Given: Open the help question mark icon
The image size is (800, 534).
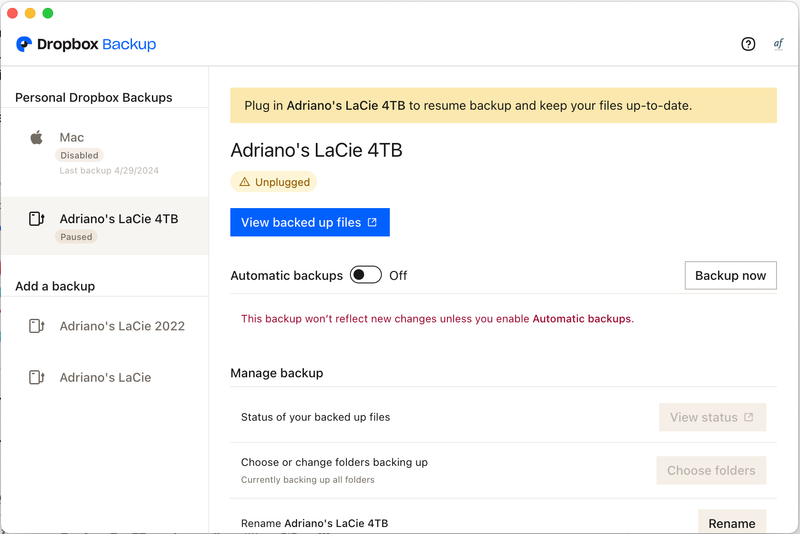Looking at the screenshot, I should (748, 44).
